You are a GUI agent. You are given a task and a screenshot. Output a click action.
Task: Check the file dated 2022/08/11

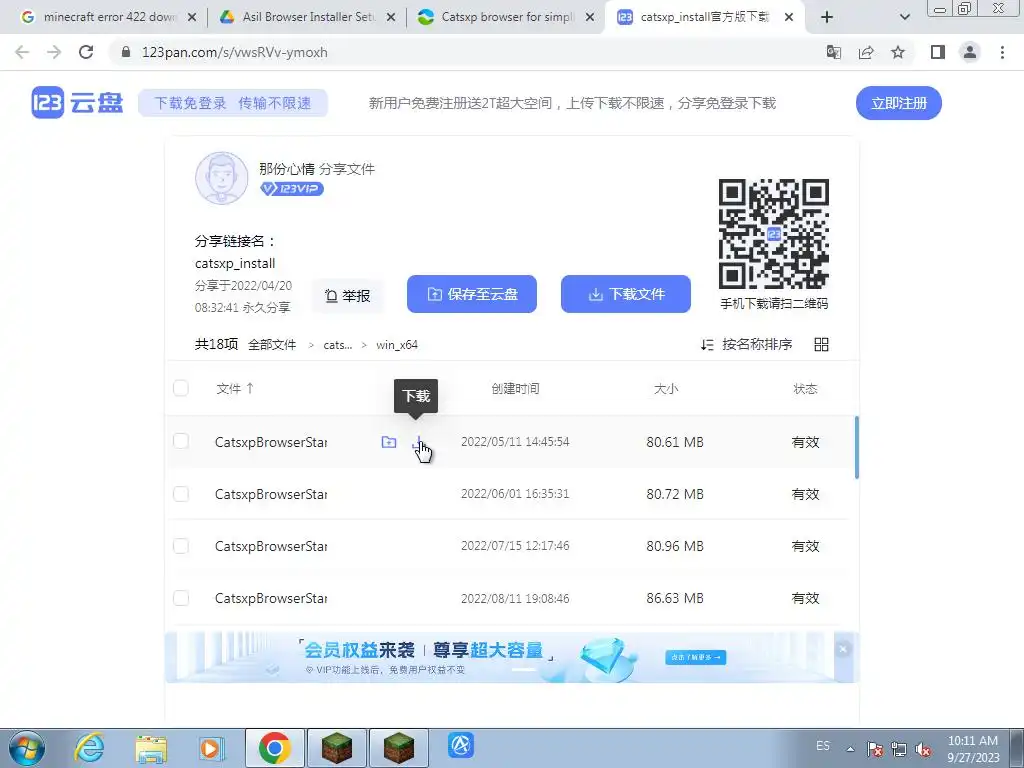[181, 598]
